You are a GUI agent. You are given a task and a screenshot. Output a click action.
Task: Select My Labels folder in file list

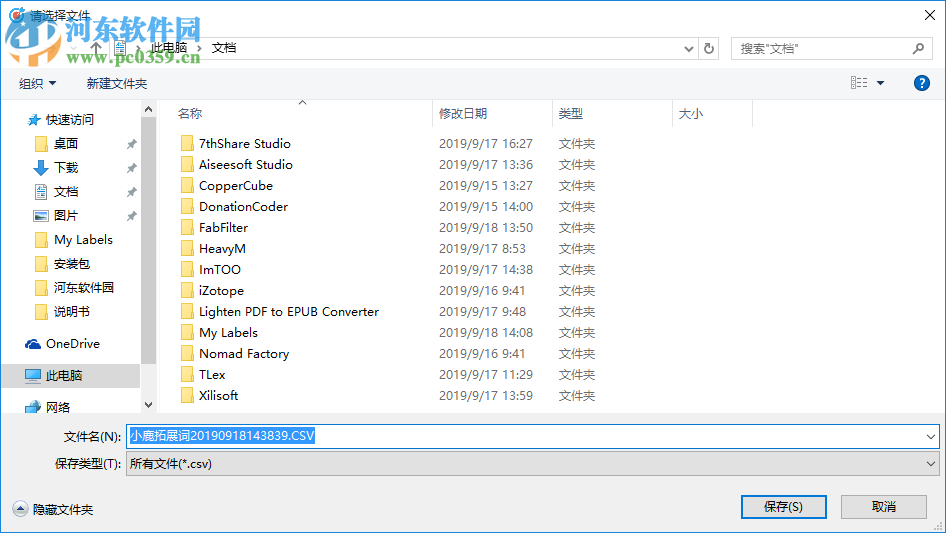pyautogui.click(x=228, y=333)
